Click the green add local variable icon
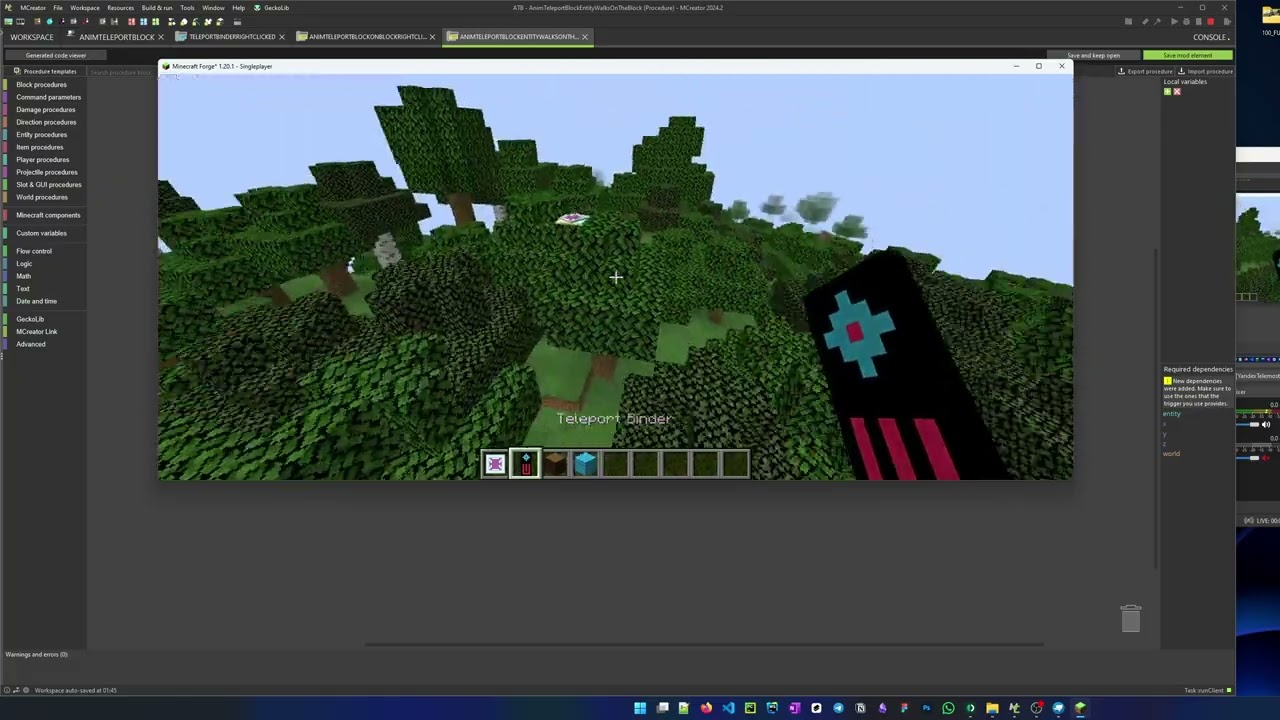Image resolution: width=1280 pixels, height=720 pixels. click(1167, 92)
